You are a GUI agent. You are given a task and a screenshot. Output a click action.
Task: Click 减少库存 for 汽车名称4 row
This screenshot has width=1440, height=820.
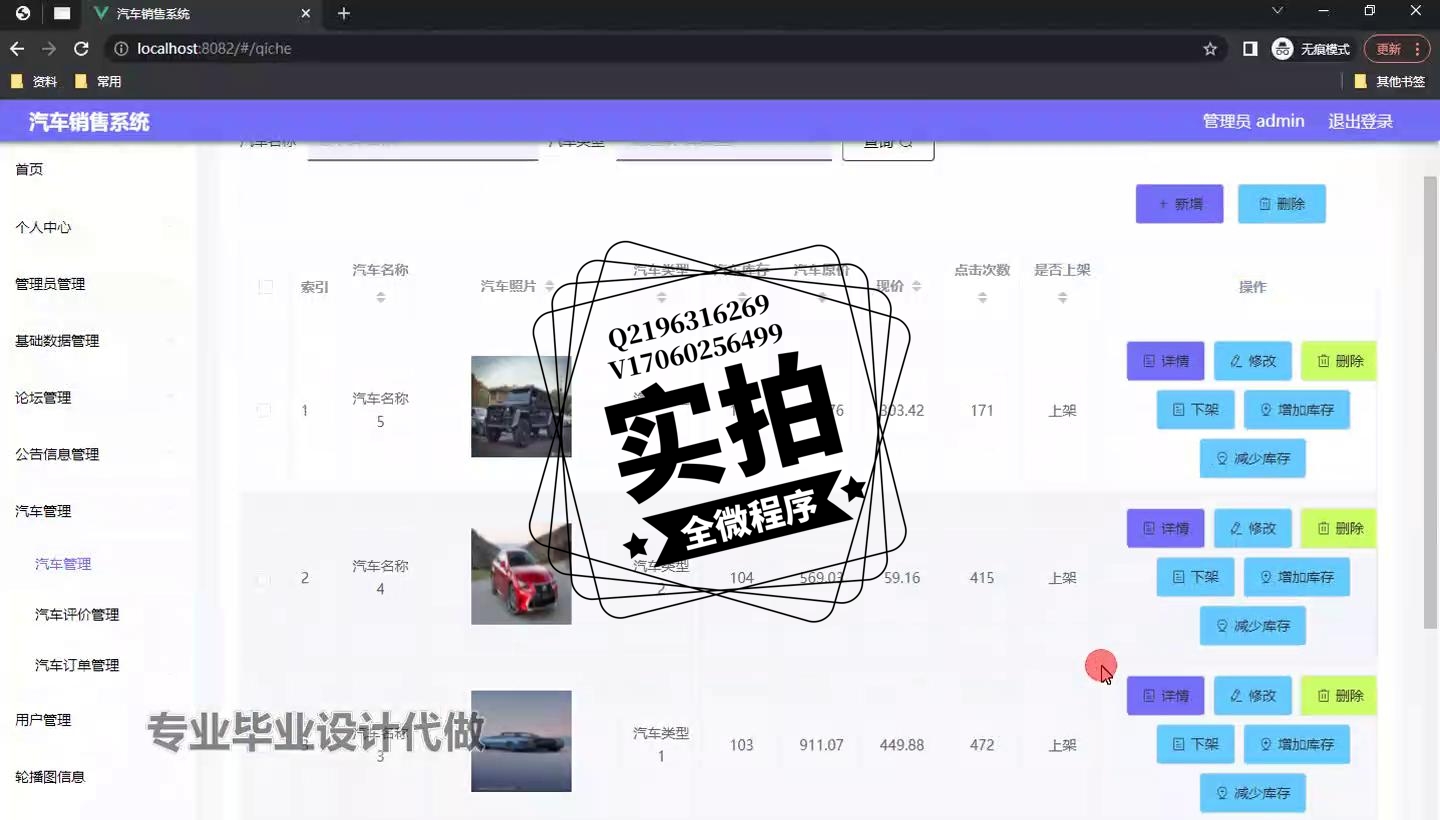coord(1252,626)
